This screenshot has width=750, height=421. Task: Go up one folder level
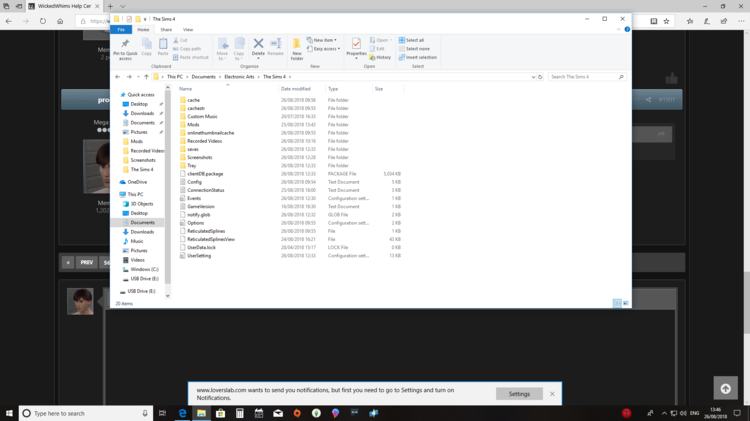146,77
